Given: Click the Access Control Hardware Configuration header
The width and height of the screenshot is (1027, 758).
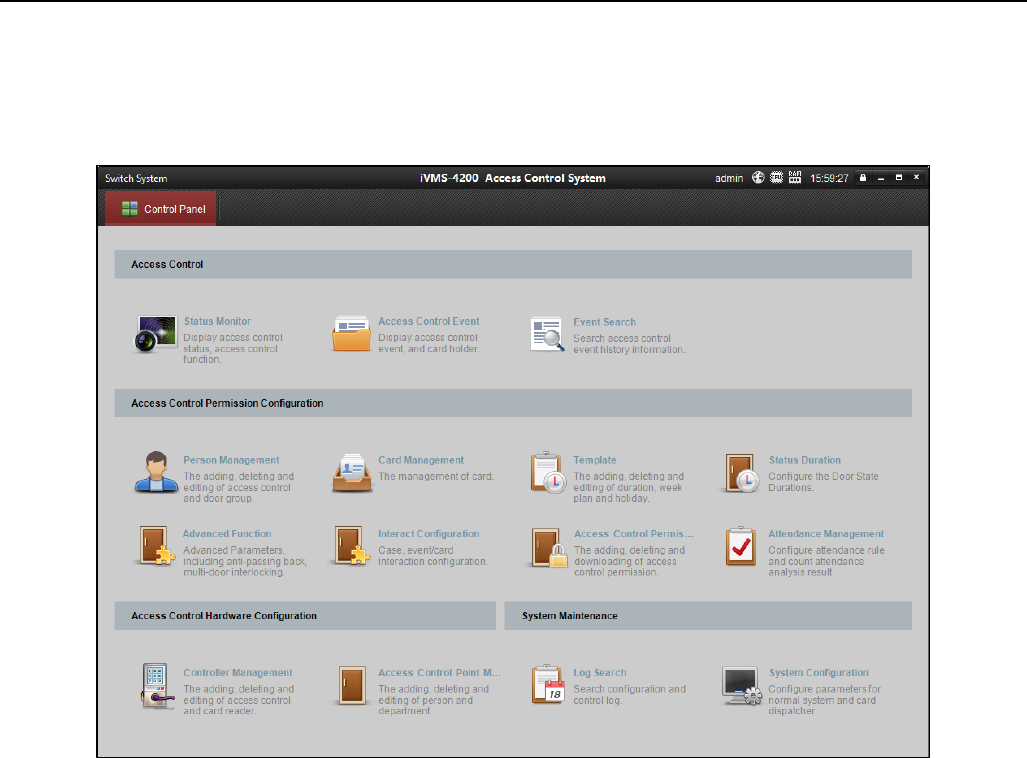Looking at the screenshot, I should coord(305,616).
